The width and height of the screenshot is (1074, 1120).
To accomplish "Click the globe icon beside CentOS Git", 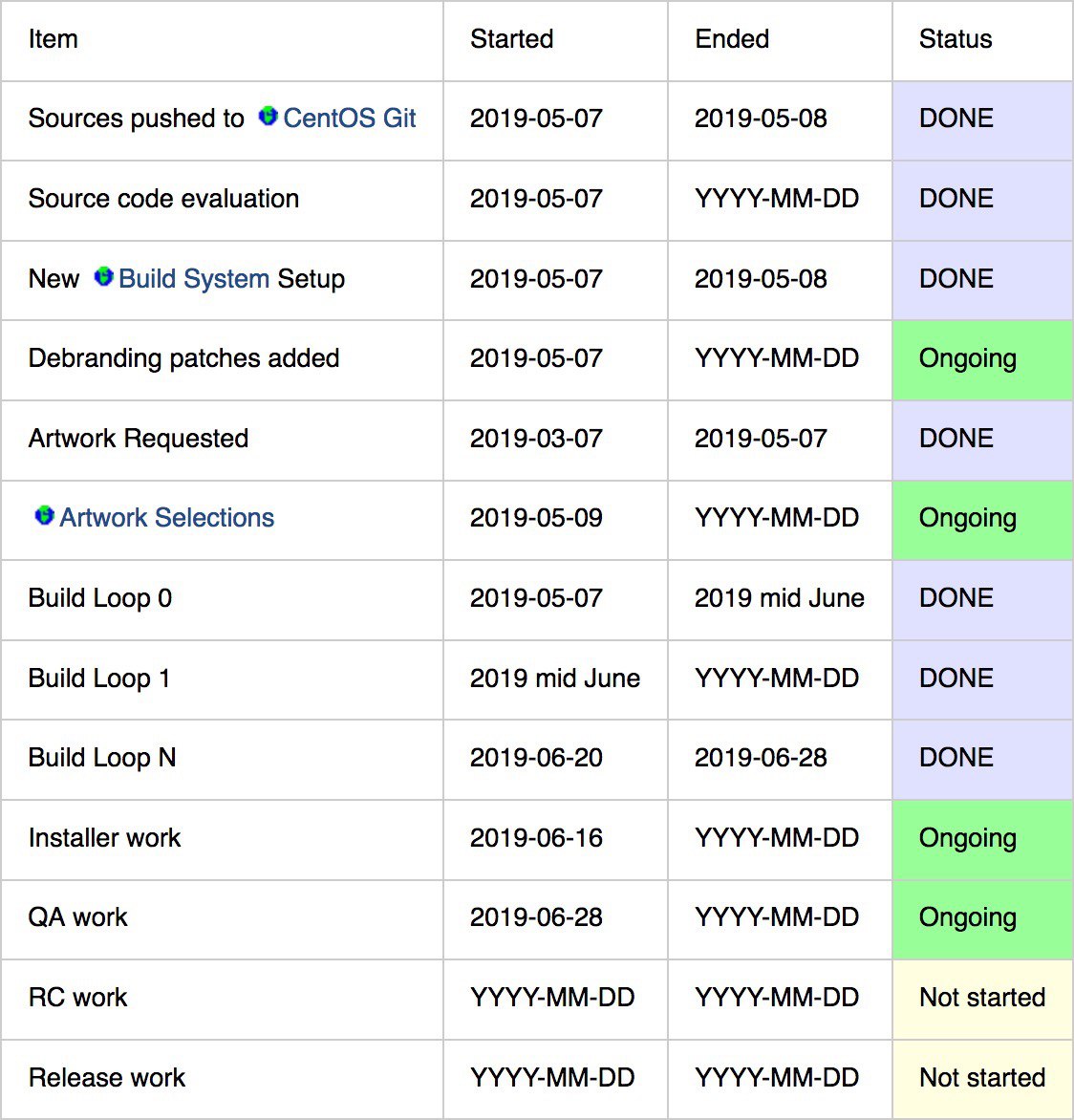I will pyautogui.click(x=268, y=116).
